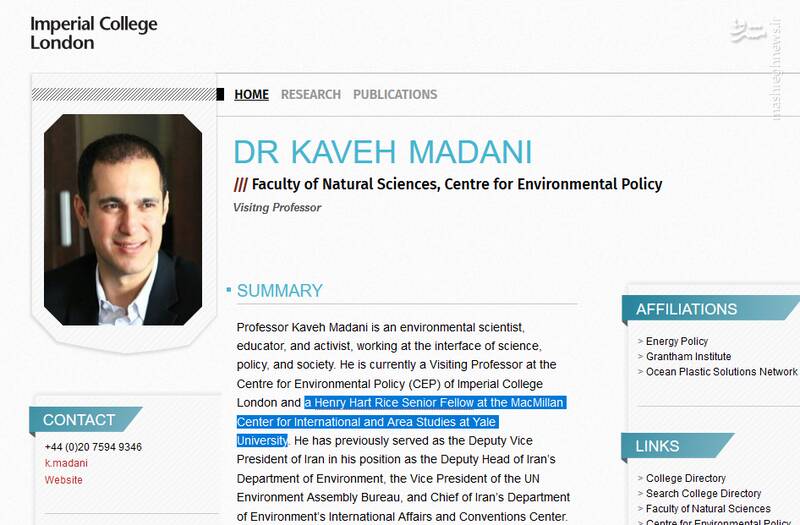
Task: Open the Faculty of Natural Sciences link
Action: click(x=708, y=509)
